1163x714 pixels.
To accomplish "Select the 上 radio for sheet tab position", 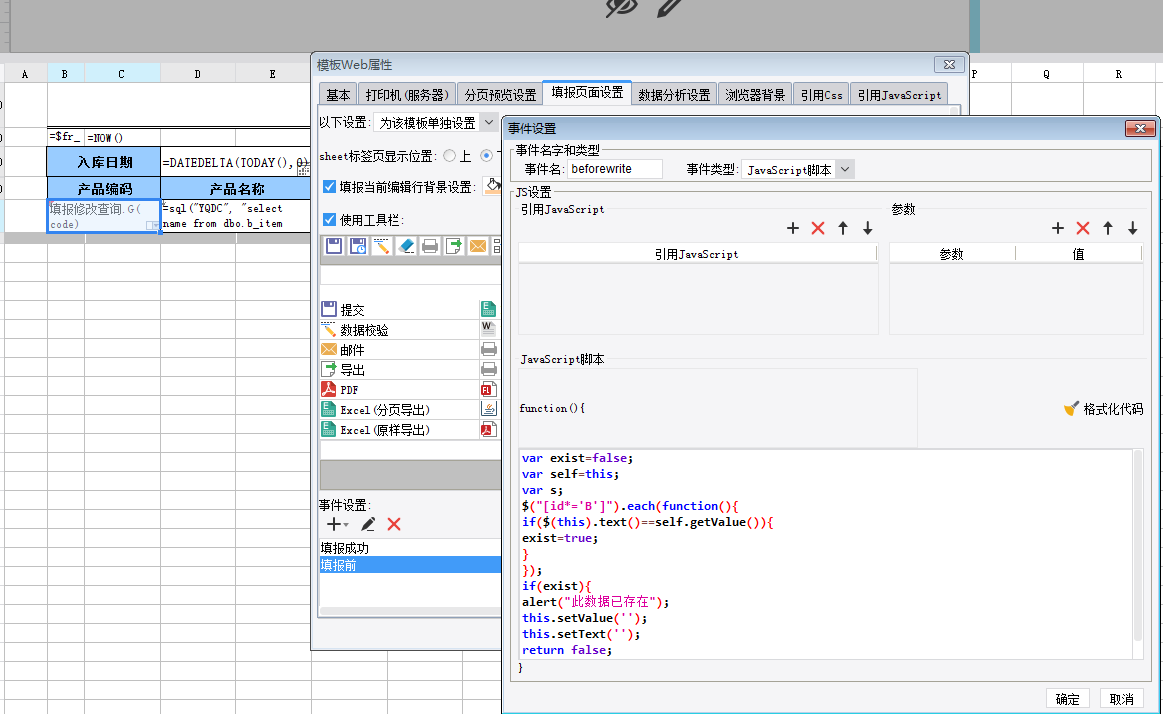I will point(449,156).
